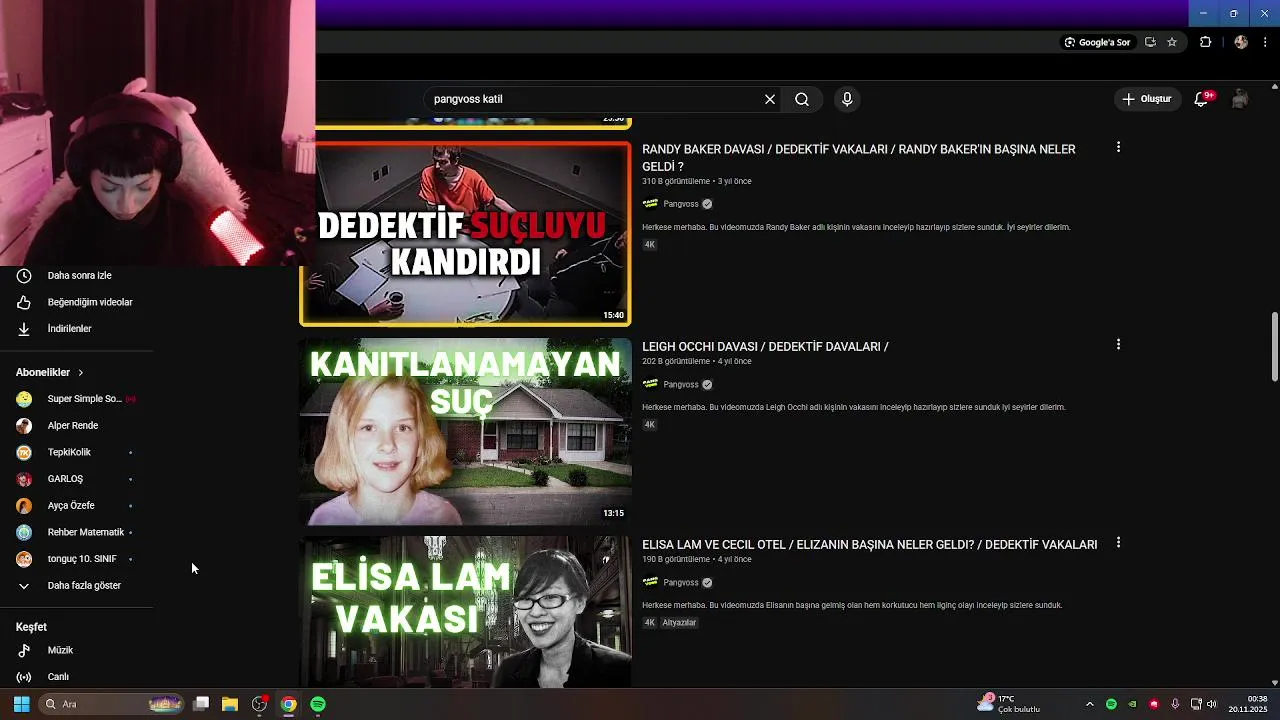The image size is (1280, 720).
Task: Click the magnifier search button
Action: pyautogui.click(x=802, y=99)
